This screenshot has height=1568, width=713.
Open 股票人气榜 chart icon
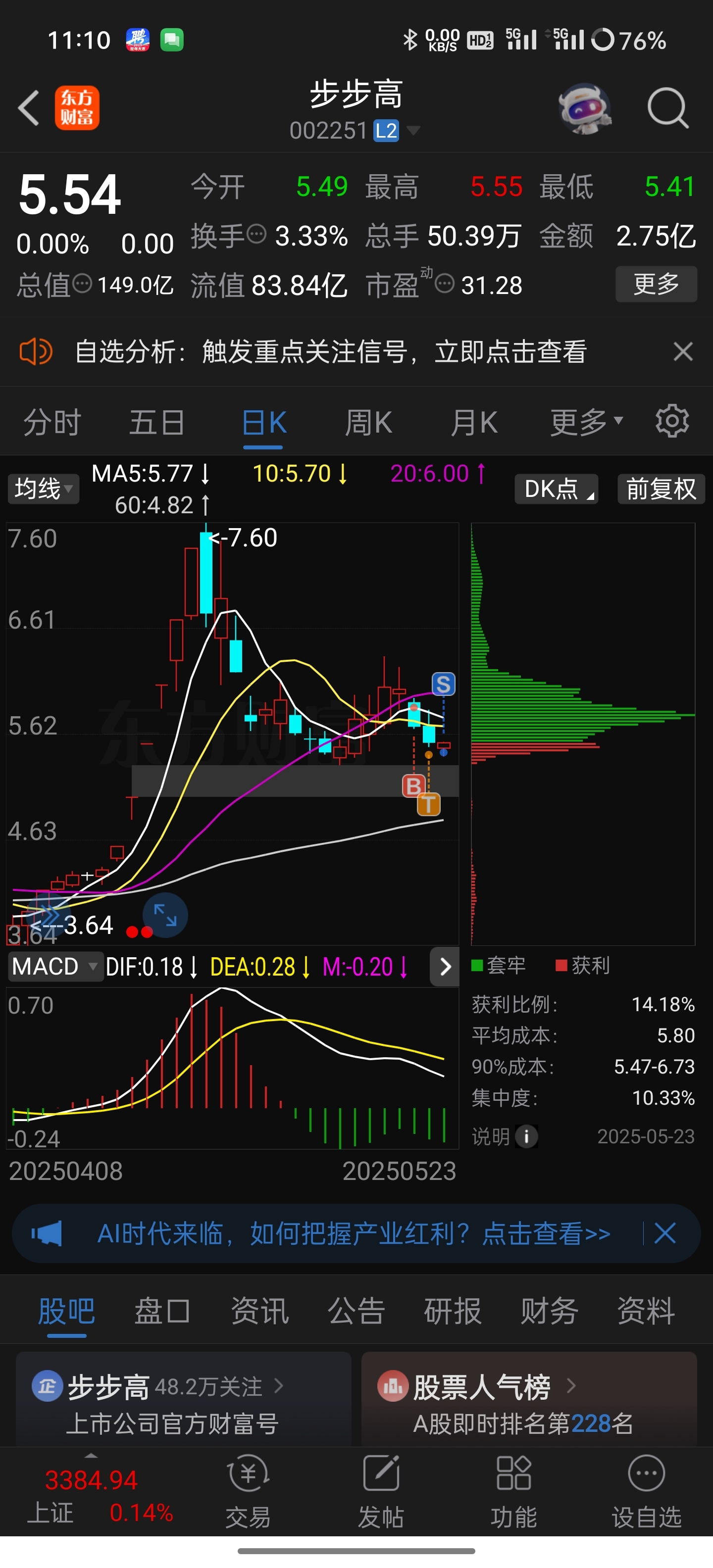(393, 1386)
